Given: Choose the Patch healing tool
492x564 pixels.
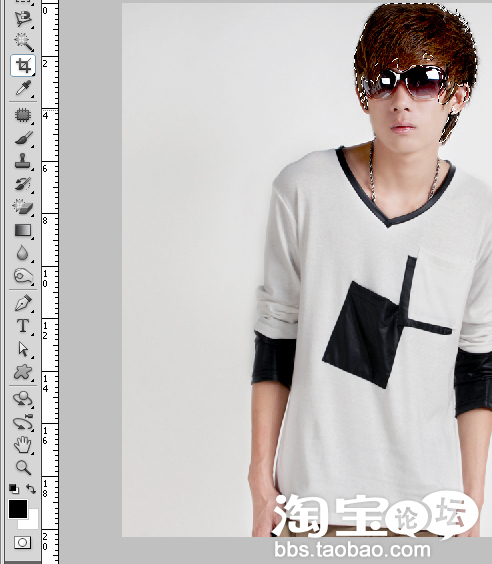Looking at the screenshot, I should (23, 115).
